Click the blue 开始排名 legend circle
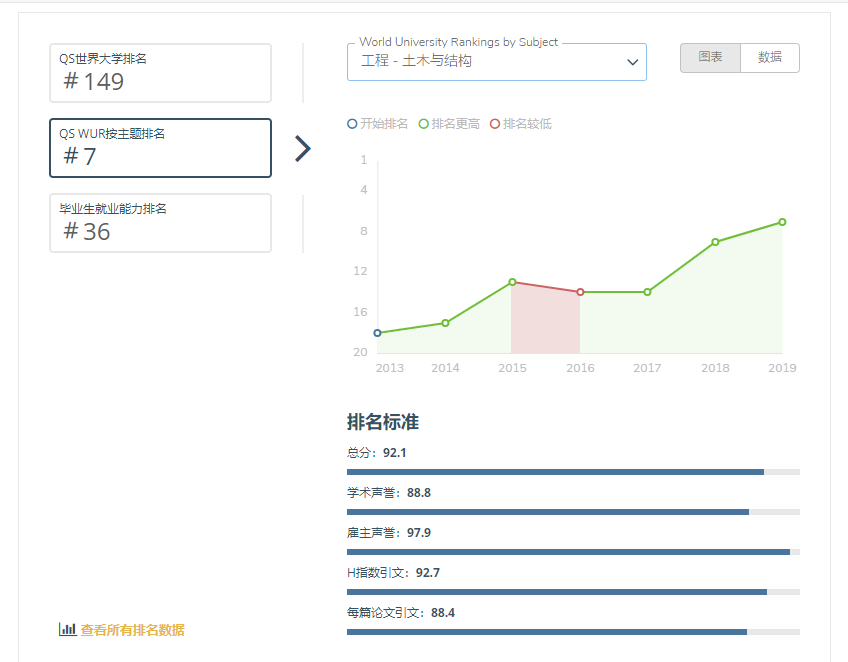Image resolution: width=848 pixels, height=662 pixels. coord(352,124)
